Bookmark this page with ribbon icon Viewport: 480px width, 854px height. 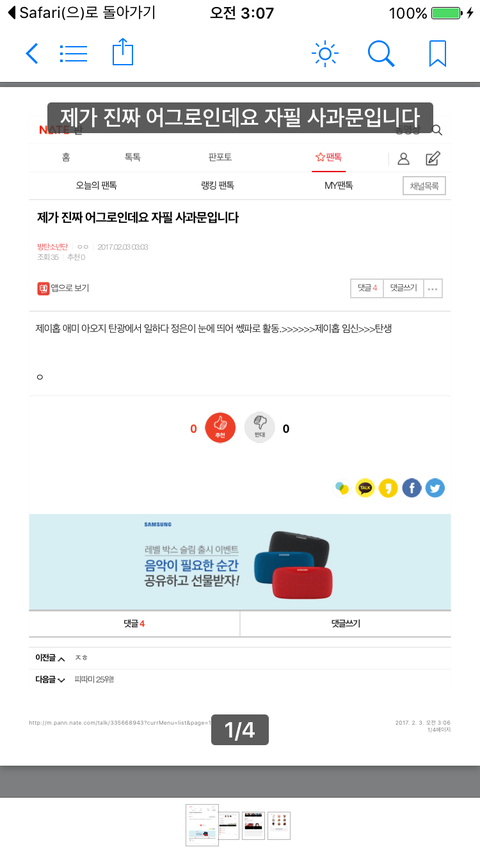[x=438, y=53]
